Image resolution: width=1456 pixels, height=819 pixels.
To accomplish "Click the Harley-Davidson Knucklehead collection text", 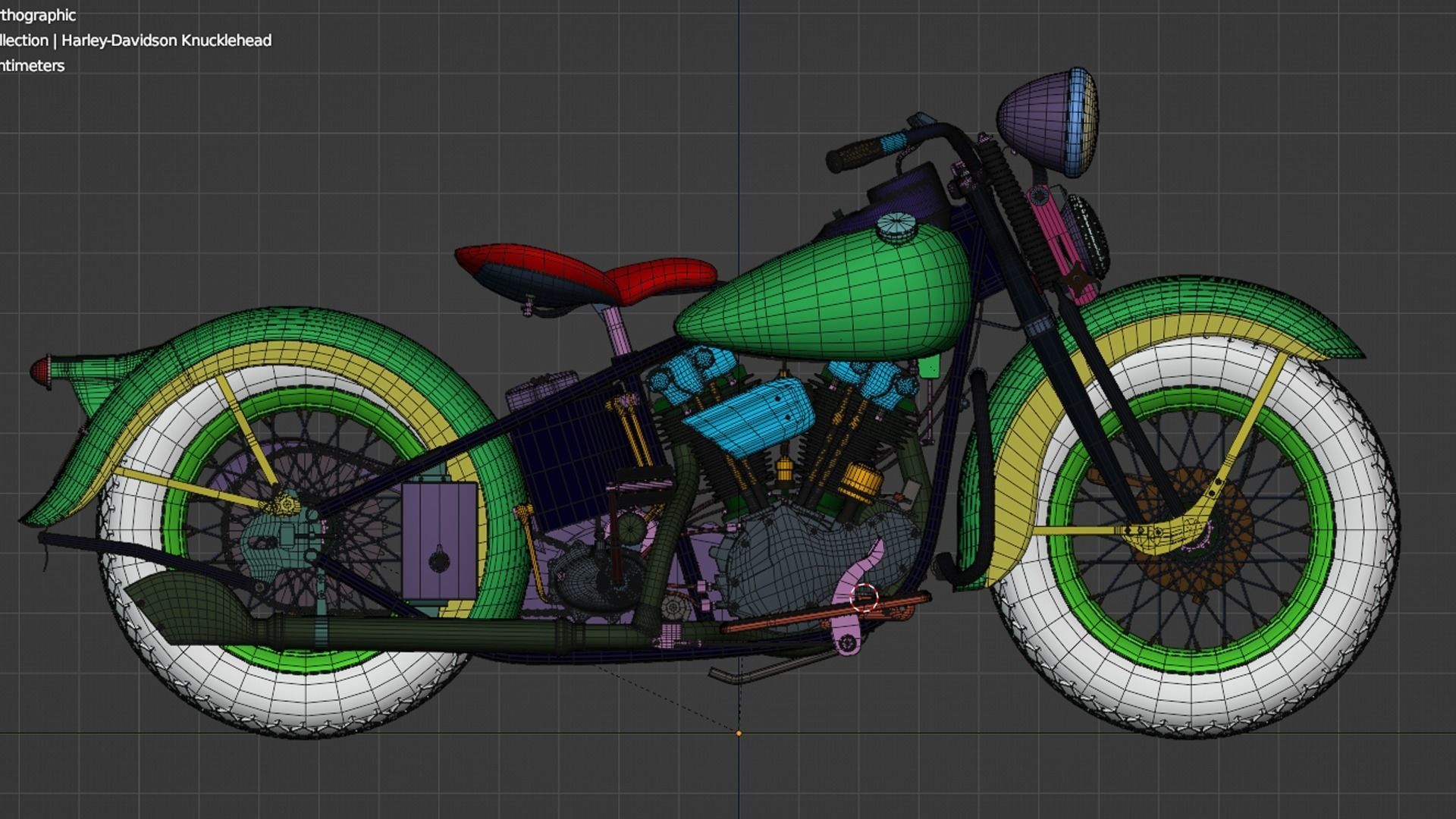I will pos(166,40).
